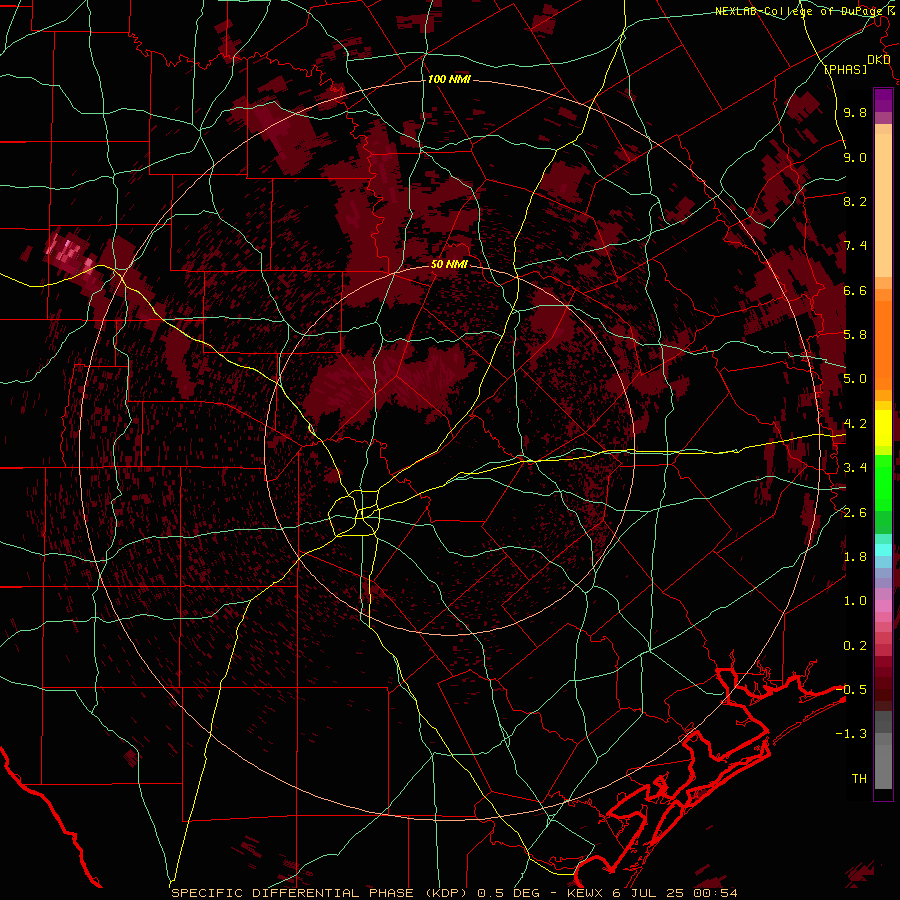
Task: Click the 0.2 scale value
Action: coord(855,646)
